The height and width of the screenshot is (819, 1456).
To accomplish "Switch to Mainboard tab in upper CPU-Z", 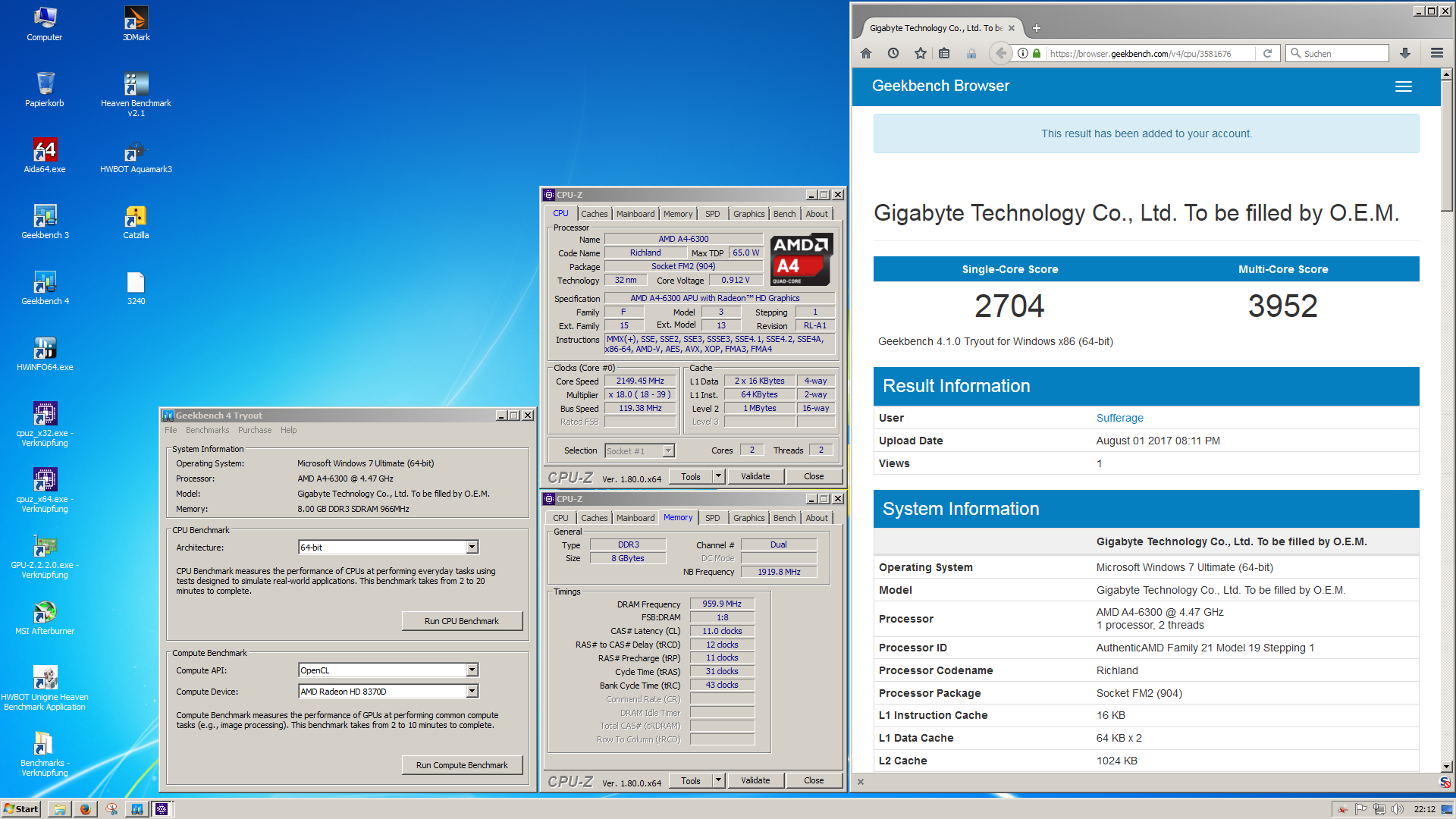I will [635, 214].
